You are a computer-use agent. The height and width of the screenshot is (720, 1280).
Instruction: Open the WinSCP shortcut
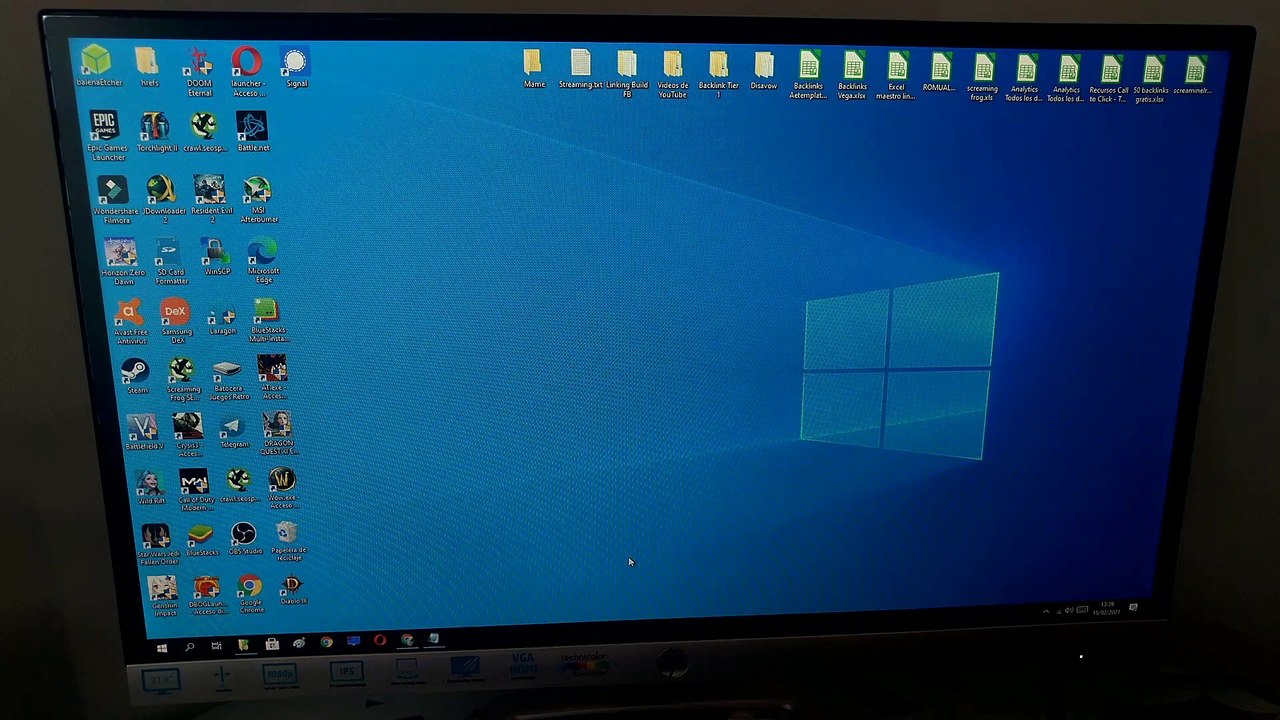tap(215, 257)
